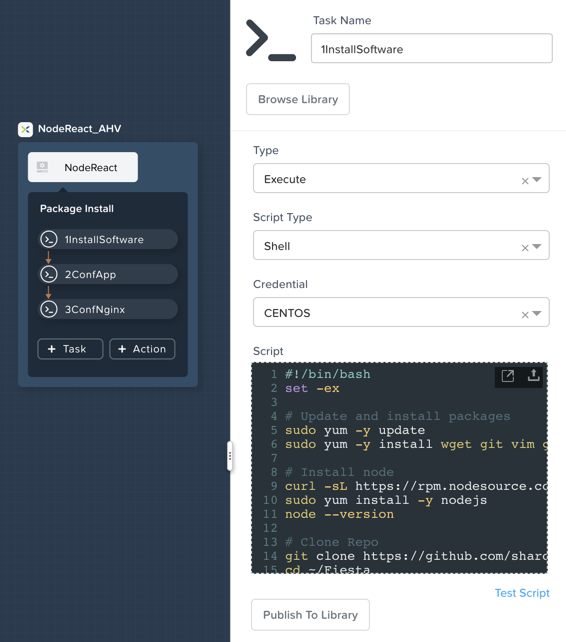This screenshot has width=566, height=642.
Task: Select the 3ConfNginx task shell icon
Action: pos(49,309)
